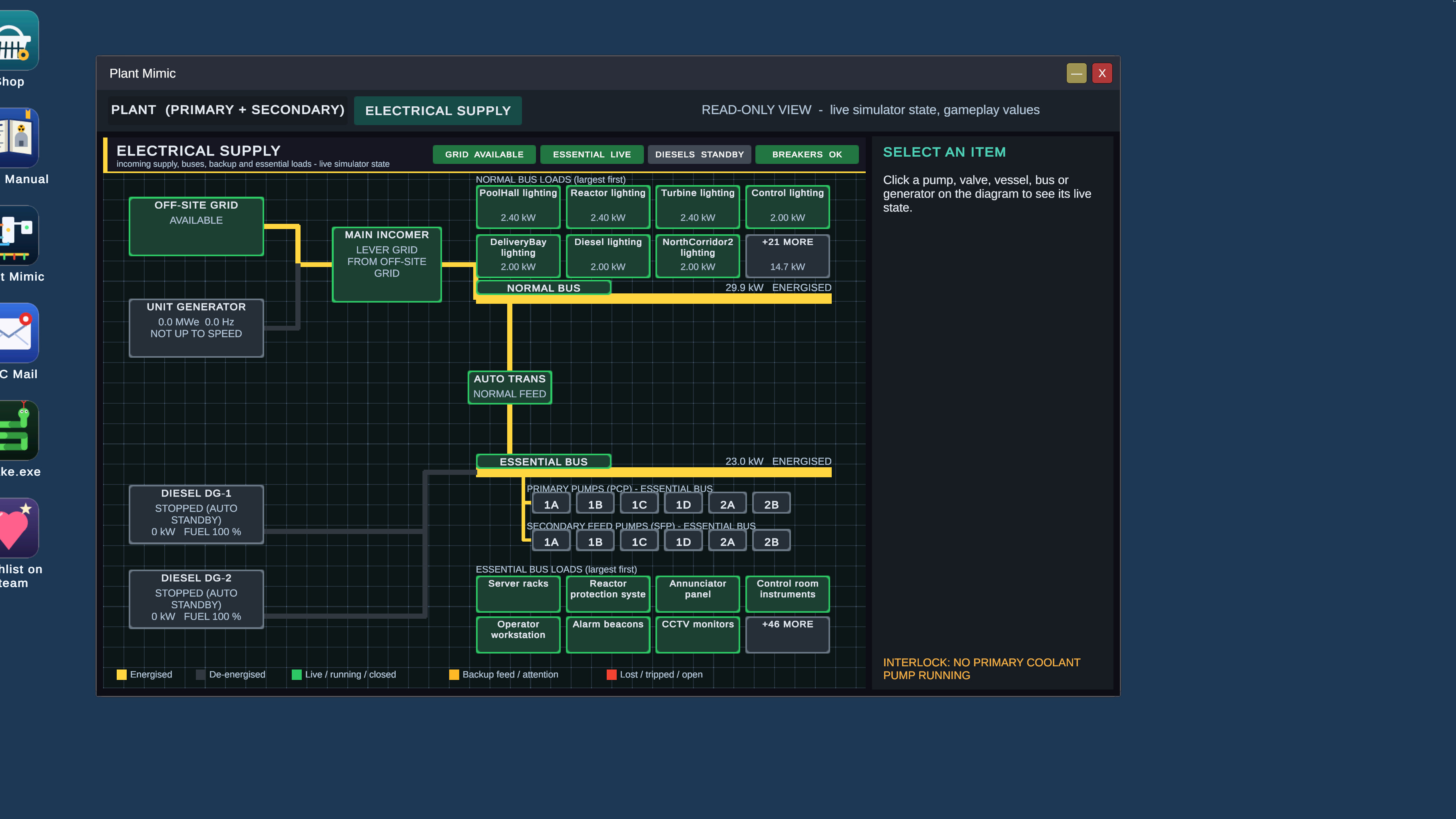The width and height of the screenshot is (1456, 819).
Task: Select the Reactor protection system load
Action: coord(607,594)
